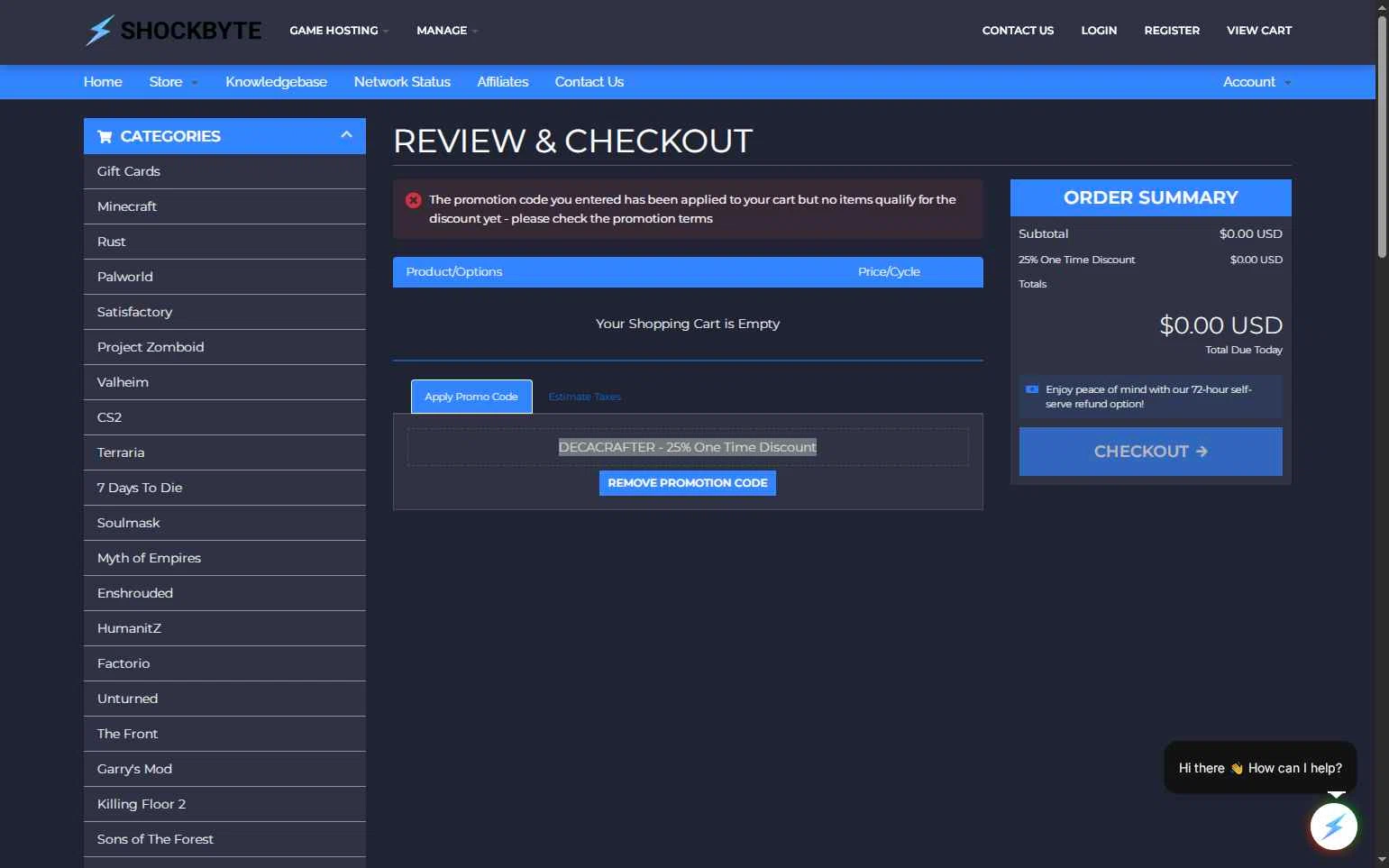Select Palworld category
The image size is (1389, 868).
tap(224, 277)
